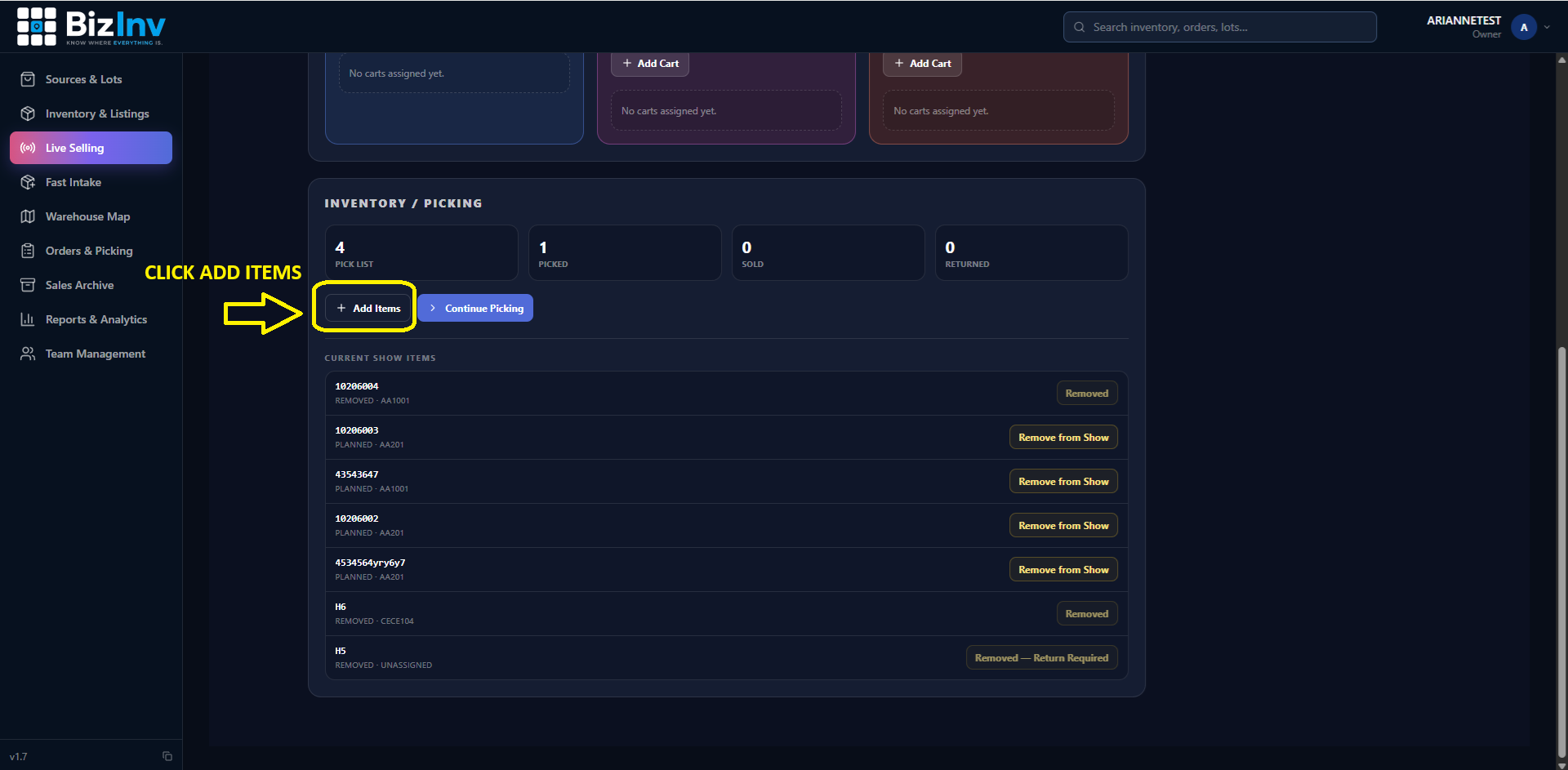Select the Picked count card
The height and width of the screenshot is (770, 1568).
pos(625,253)
